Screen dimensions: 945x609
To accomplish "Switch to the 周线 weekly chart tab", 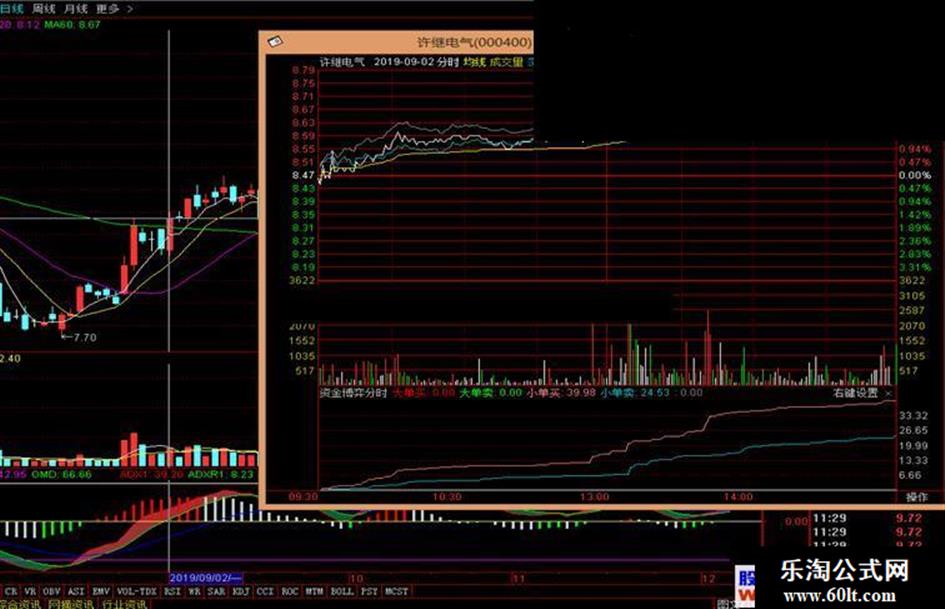I will tap(43, 8).
